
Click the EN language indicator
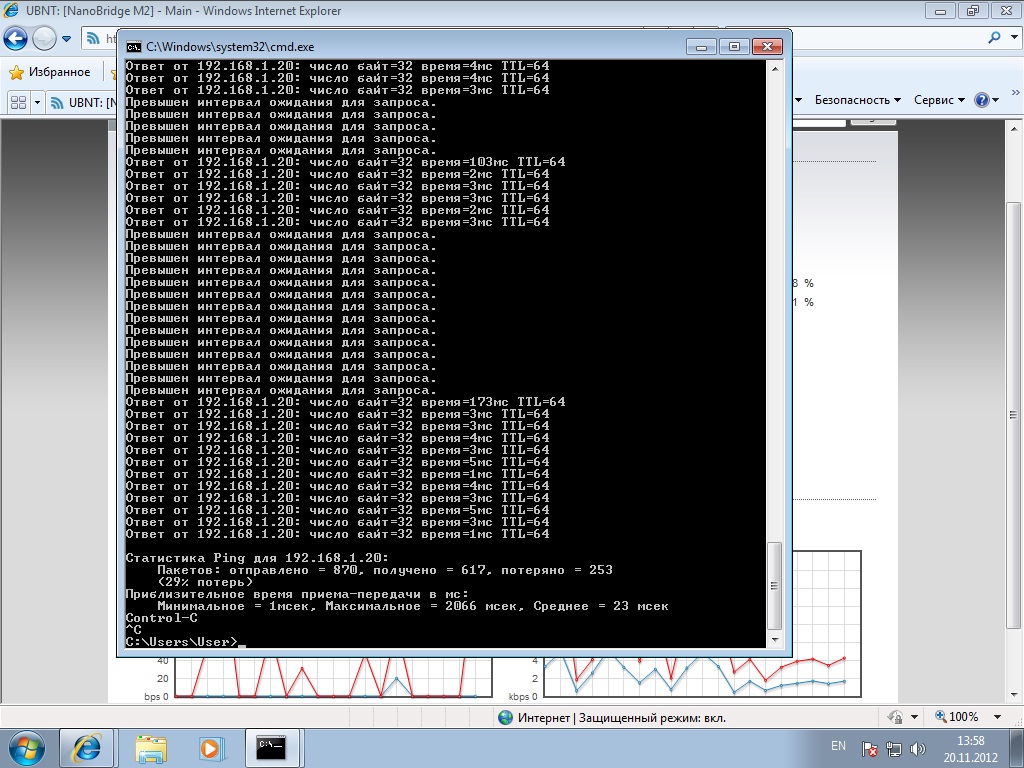point(838,746)
